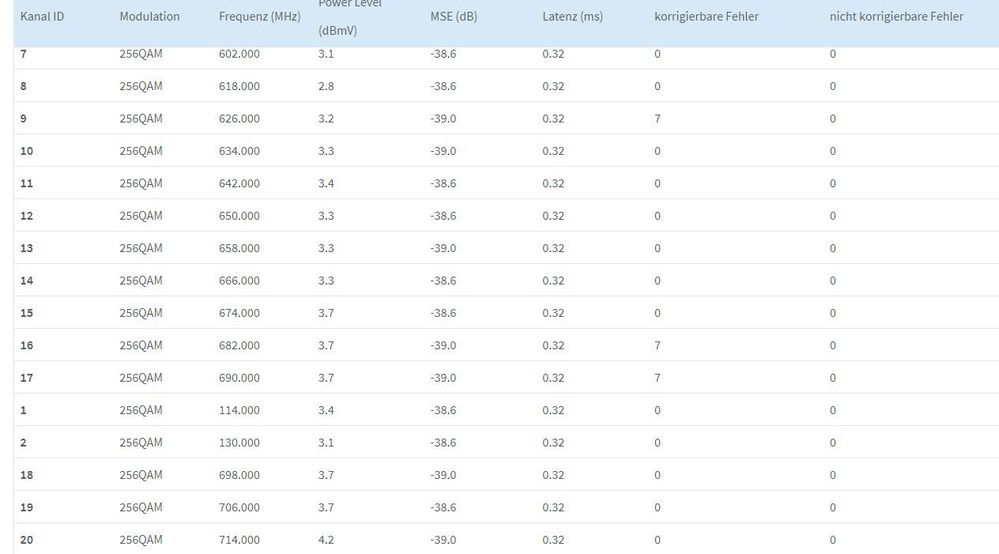Click the Kanal ID column header
999x554 pixels.
tap(42, 17)
